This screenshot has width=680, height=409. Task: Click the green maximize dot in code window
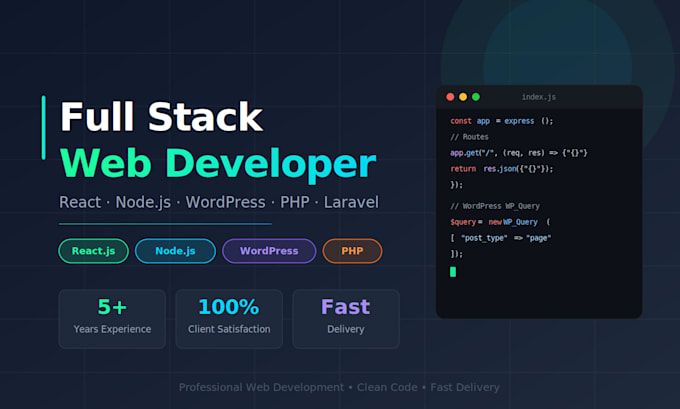coord(476,97)
